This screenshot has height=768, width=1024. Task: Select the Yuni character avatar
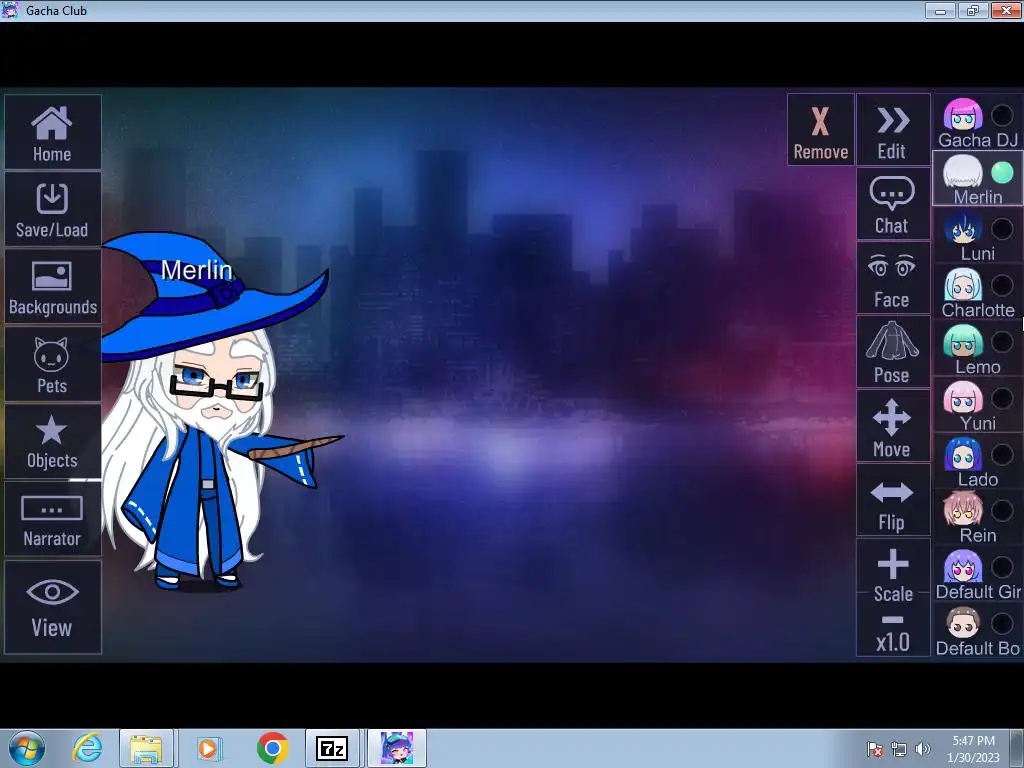click(963, 398)
